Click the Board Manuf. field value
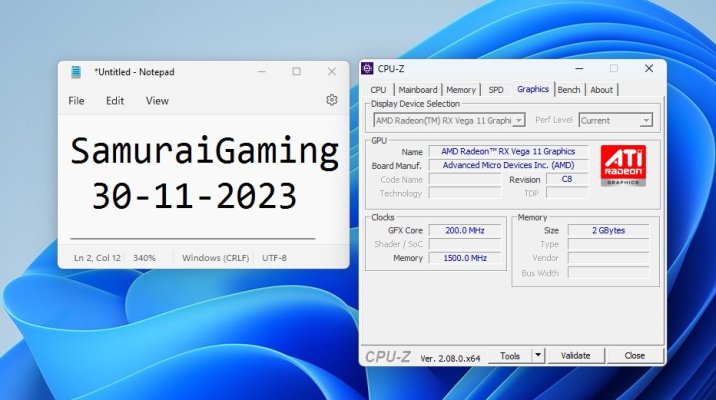This screenshot has height=400, width=716. pos(508,165)
